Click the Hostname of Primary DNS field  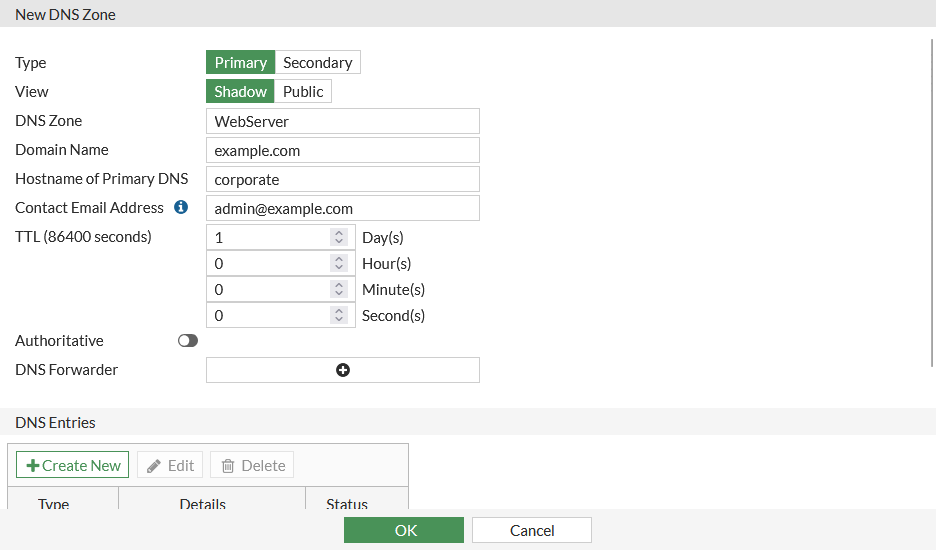342,179
